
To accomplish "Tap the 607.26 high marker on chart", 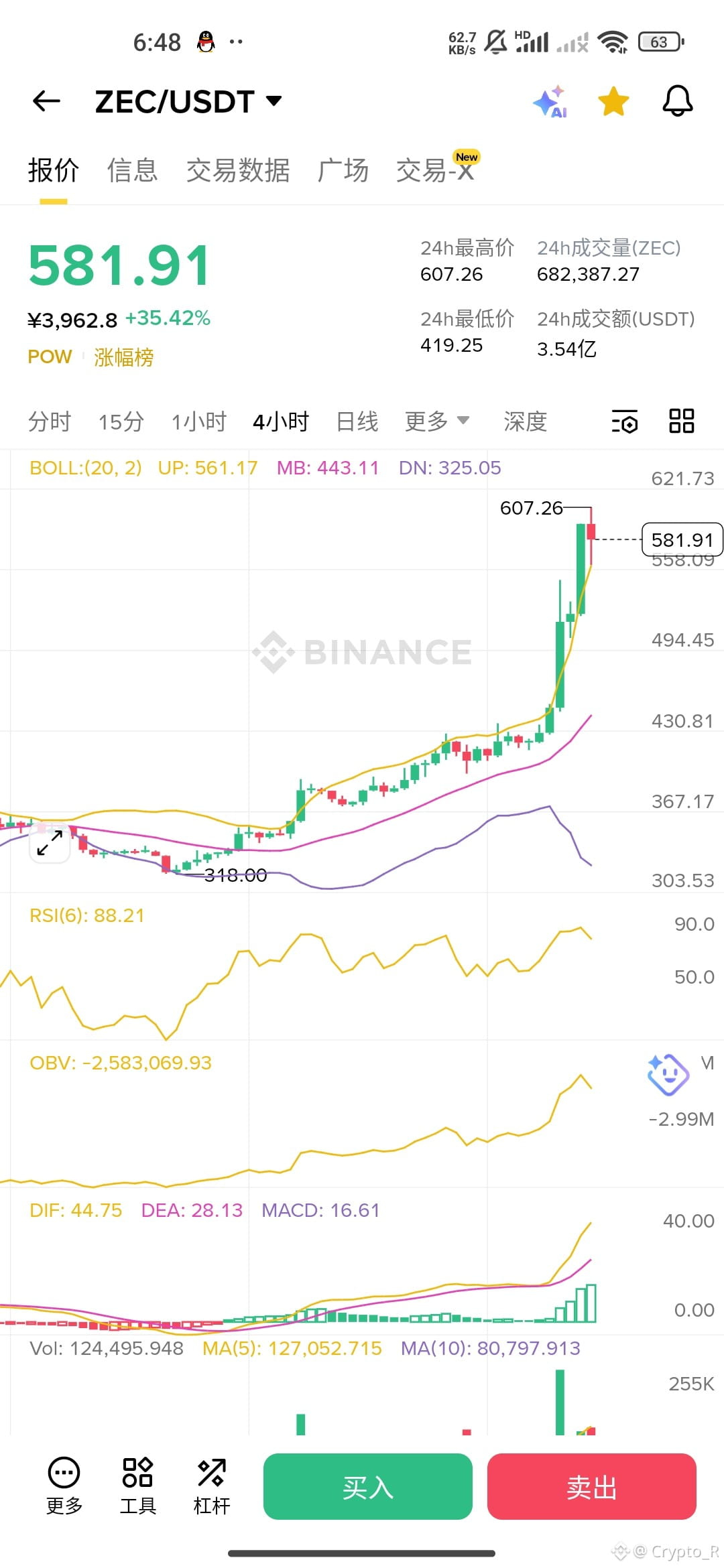I will click(x=531, y=508).
